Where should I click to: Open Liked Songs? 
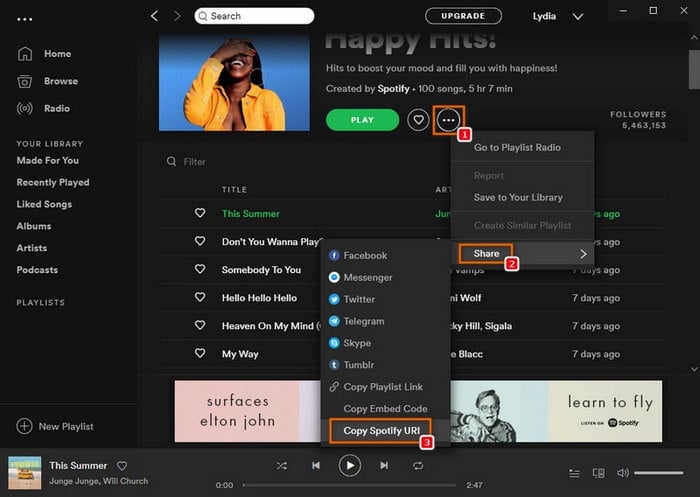(x=44, y=204)
